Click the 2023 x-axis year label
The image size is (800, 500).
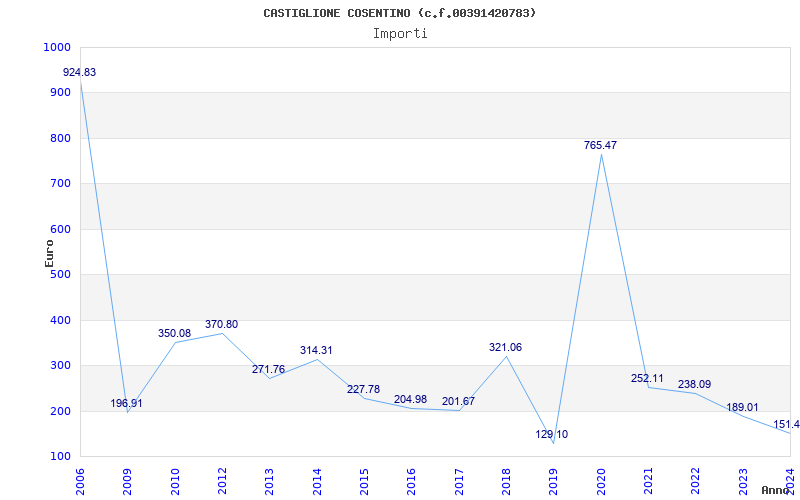pos(743,482)
